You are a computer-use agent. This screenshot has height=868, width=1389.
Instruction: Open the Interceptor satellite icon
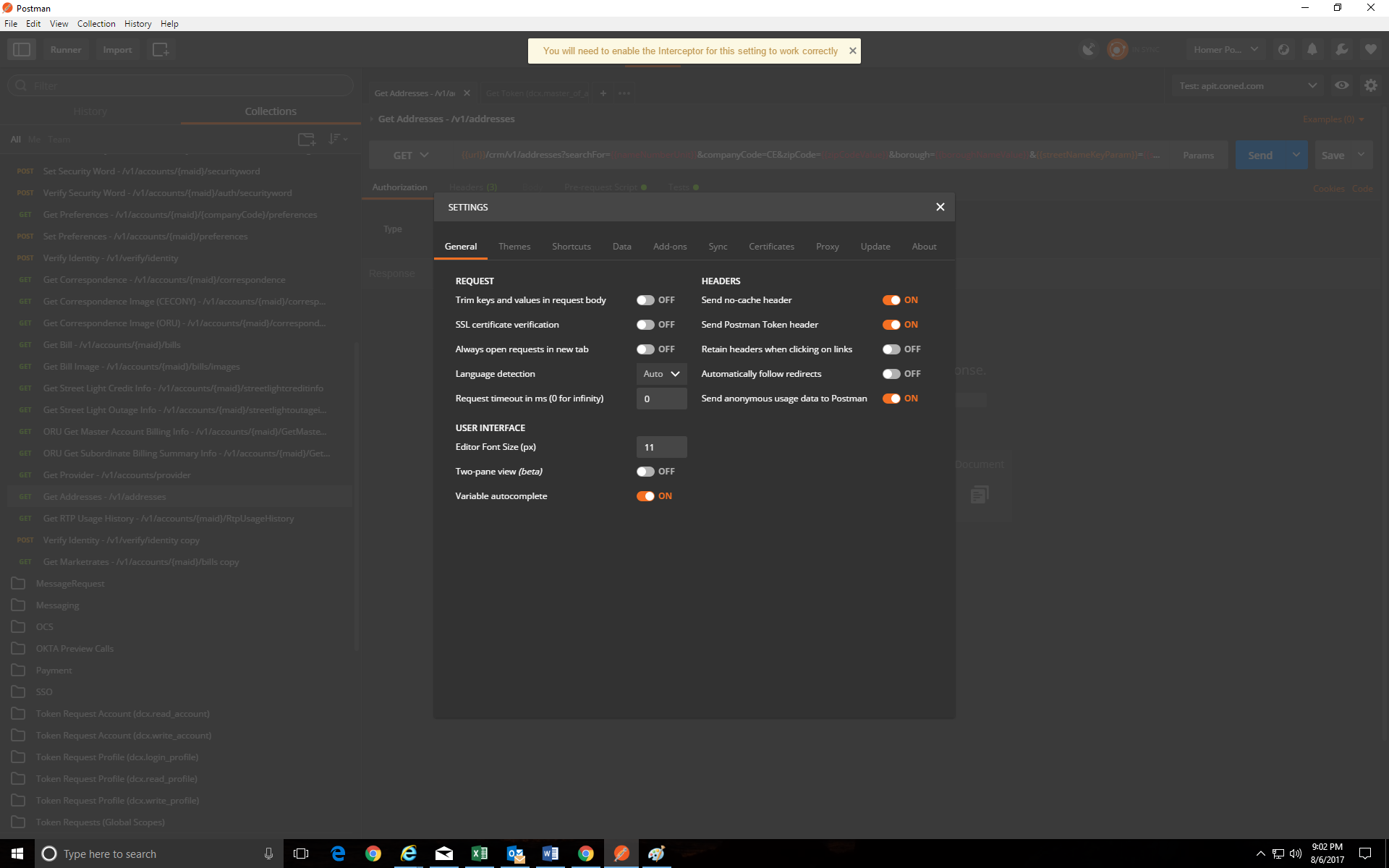pyautogui.click(x=1089, y=49)
